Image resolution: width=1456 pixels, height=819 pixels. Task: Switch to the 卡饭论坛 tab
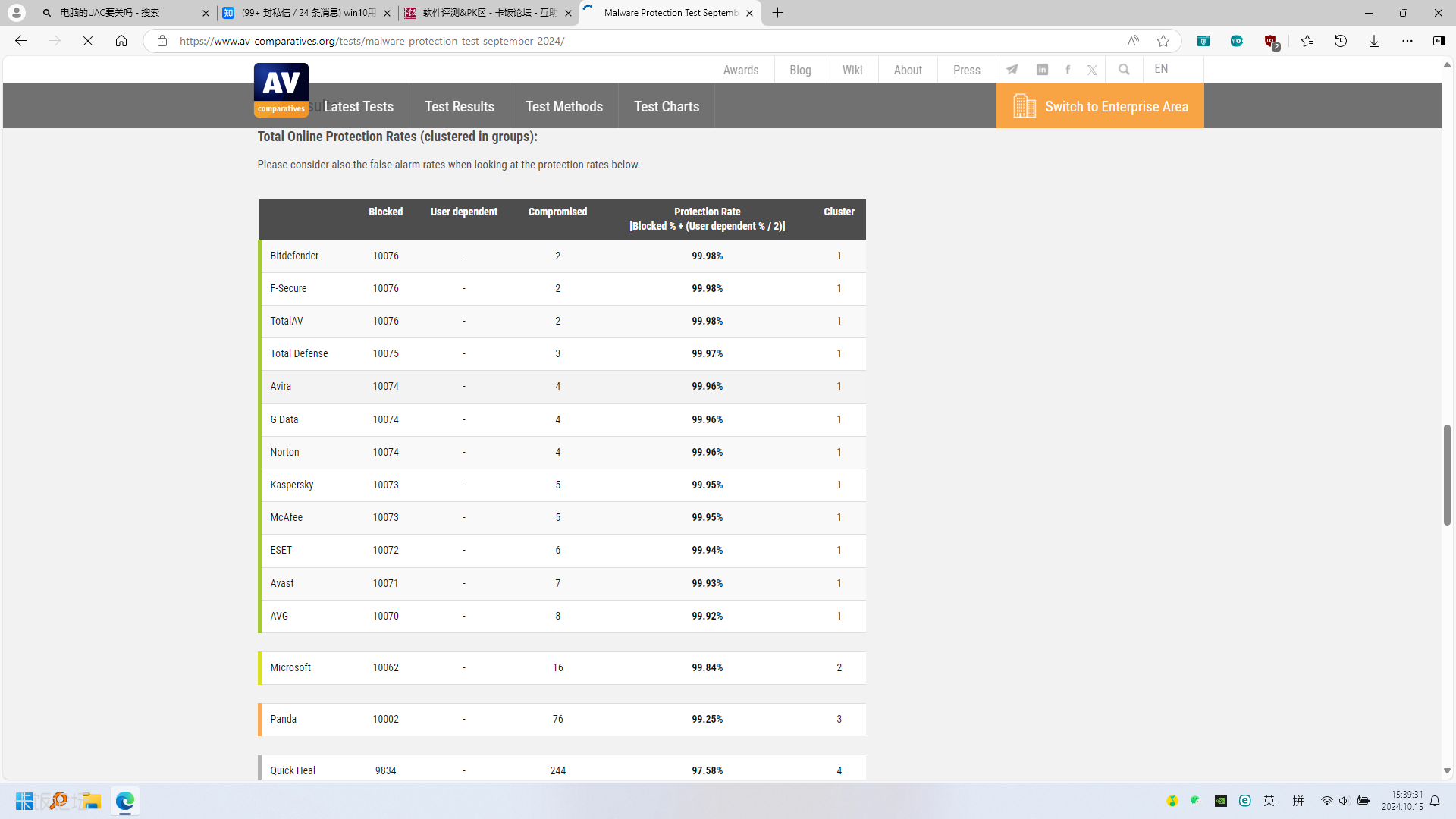coord(488,13)
